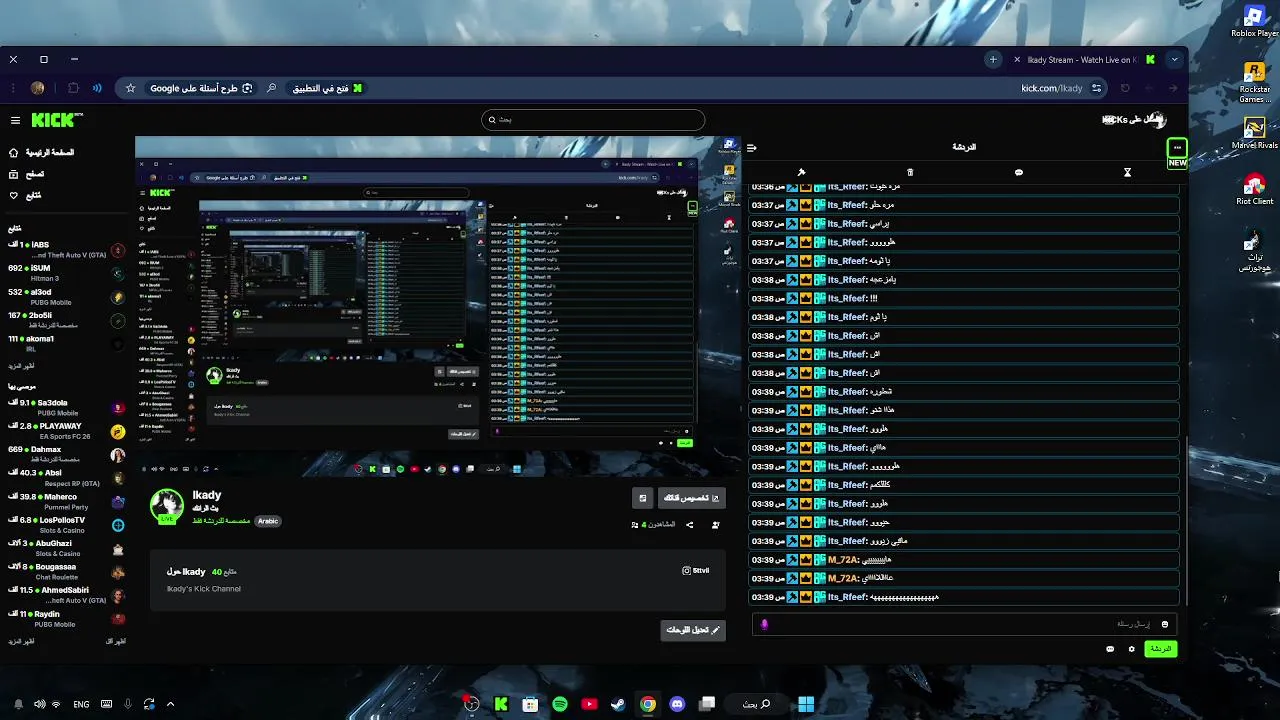The width and height of the screenshot is (1280, 720).
Task: Open Riot Client desktop shortcut
Action: [x=1254, y=190]
